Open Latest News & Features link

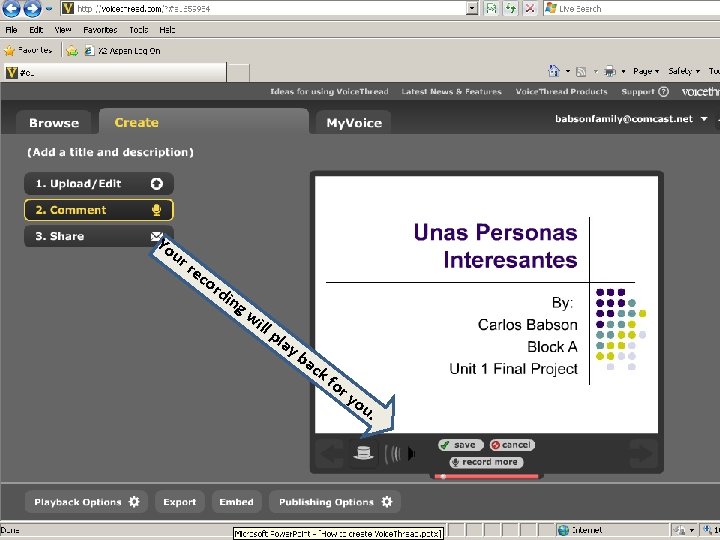[451, 91]
